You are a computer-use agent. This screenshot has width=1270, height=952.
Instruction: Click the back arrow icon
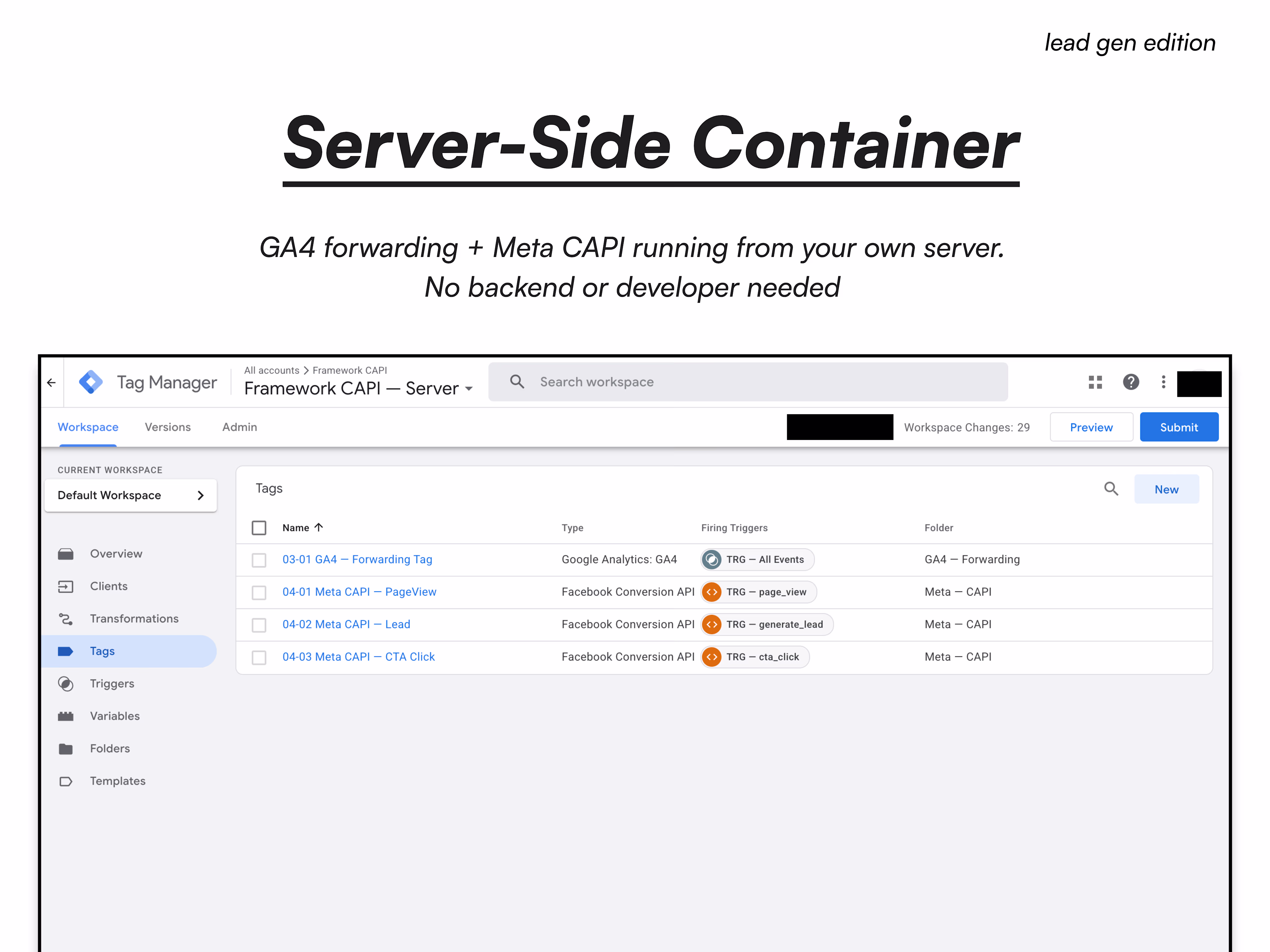coord(52,382)
